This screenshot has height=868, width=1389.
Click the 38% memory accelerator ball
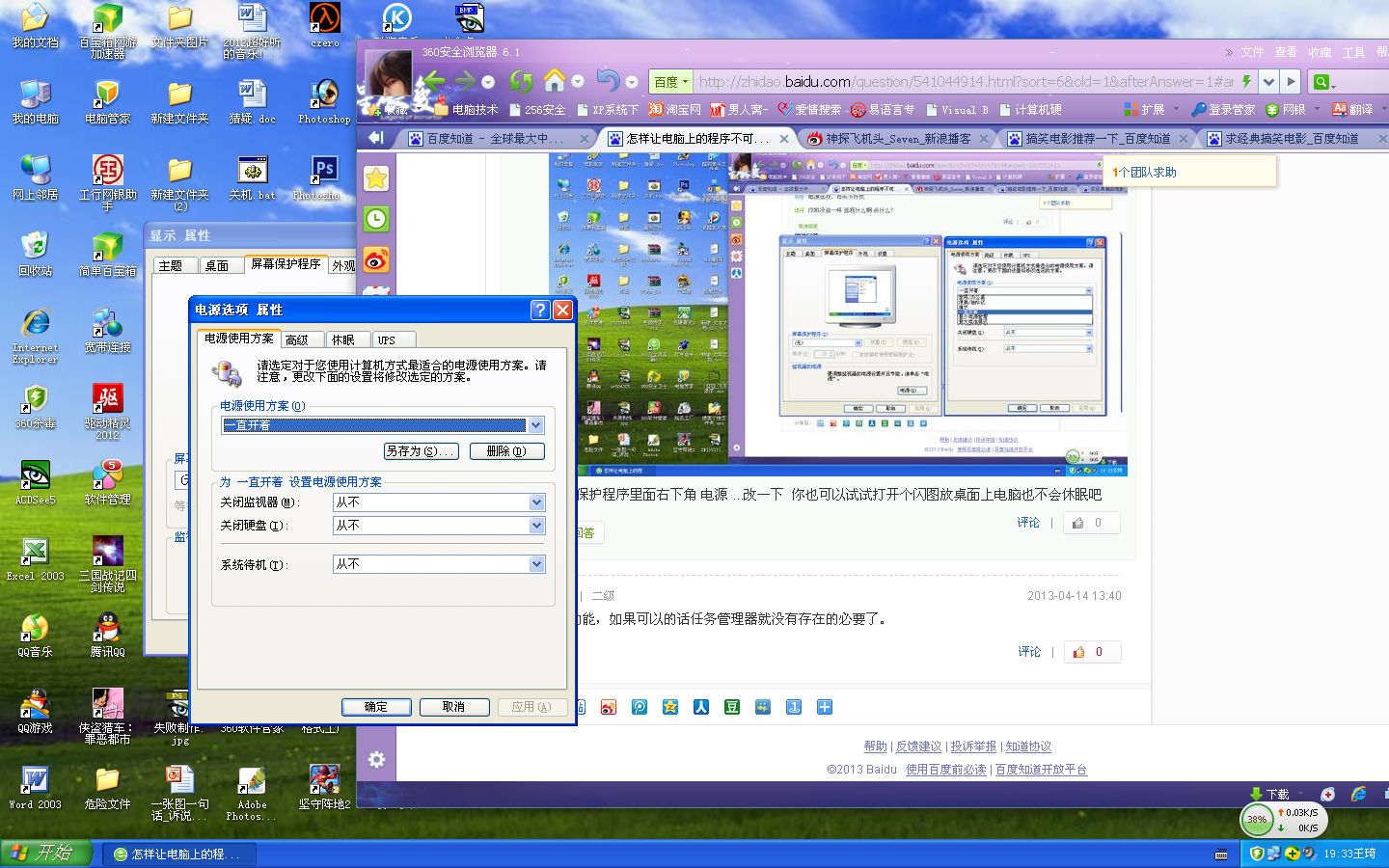[x=1256, y=820]
